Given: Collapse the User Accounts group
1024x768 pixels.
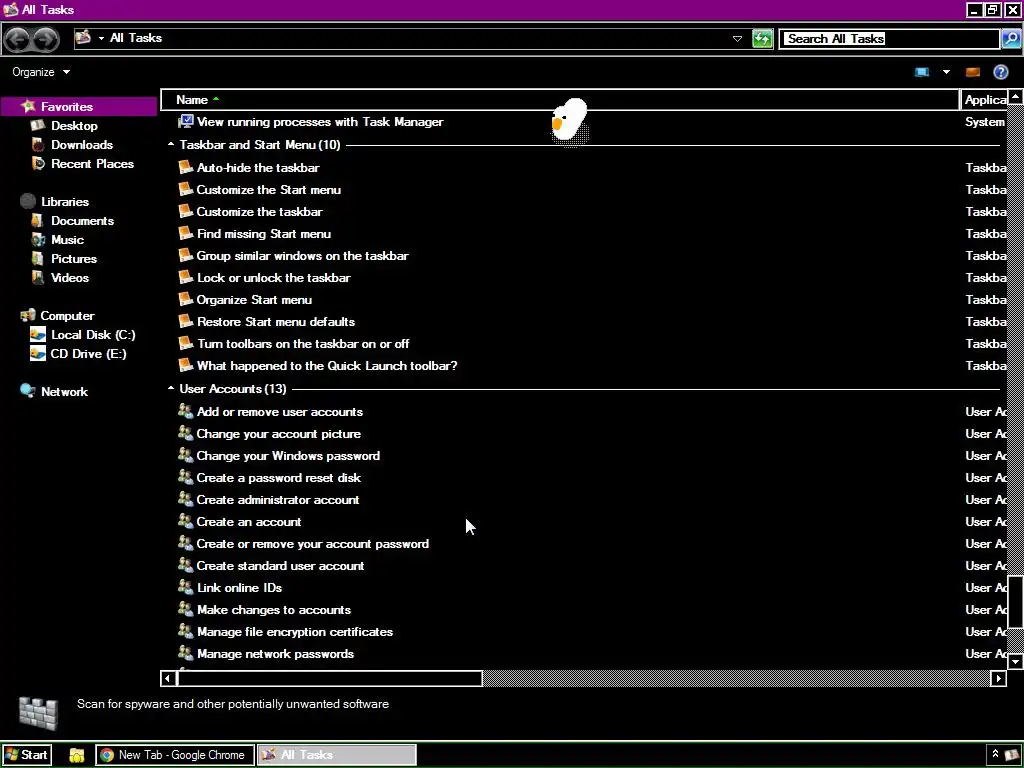Looking at the screenshot, I should pos(171,389).
